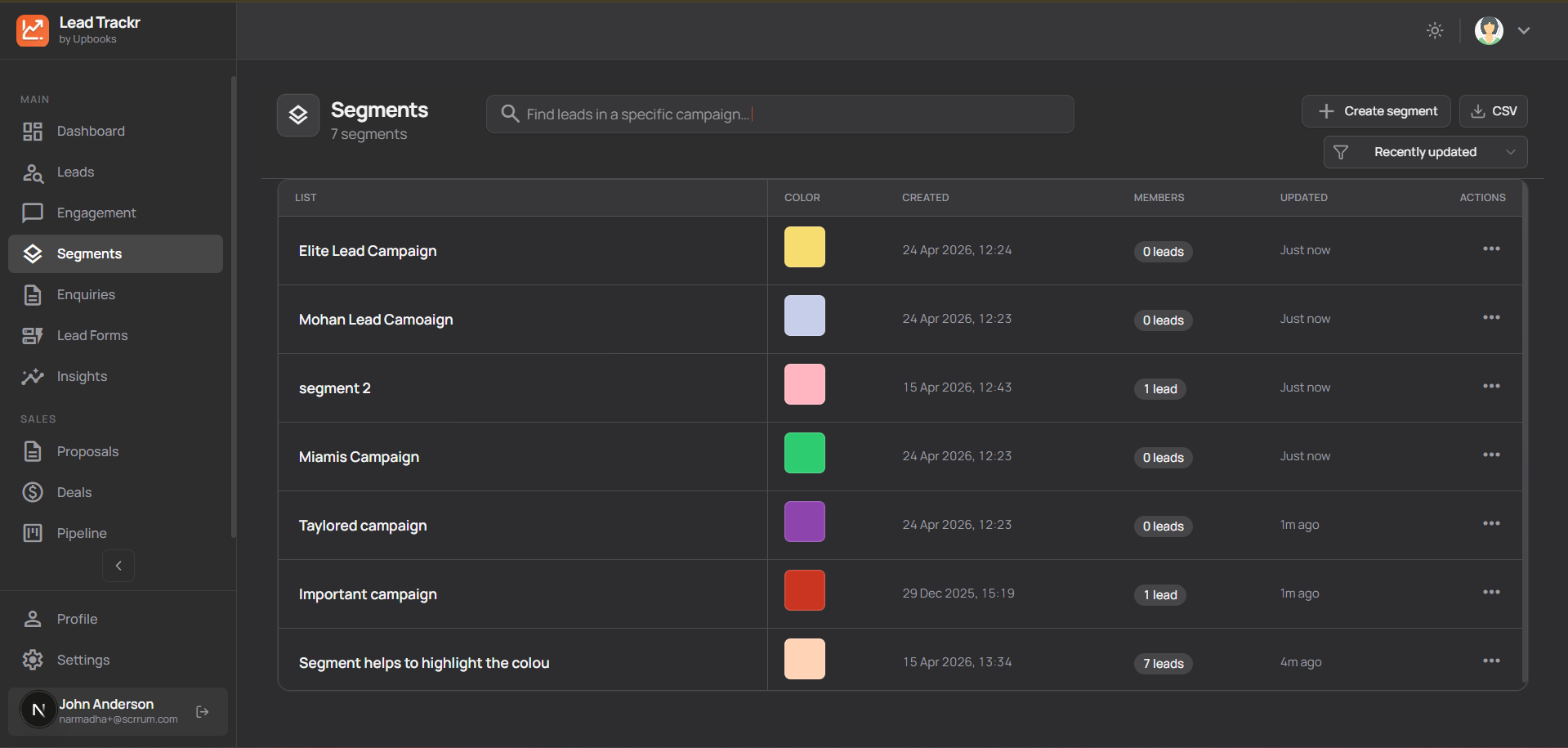This screenshot has width=1568, height=748.
Task: Click the Segments layers icon beside the title
Action: (298, 115)
